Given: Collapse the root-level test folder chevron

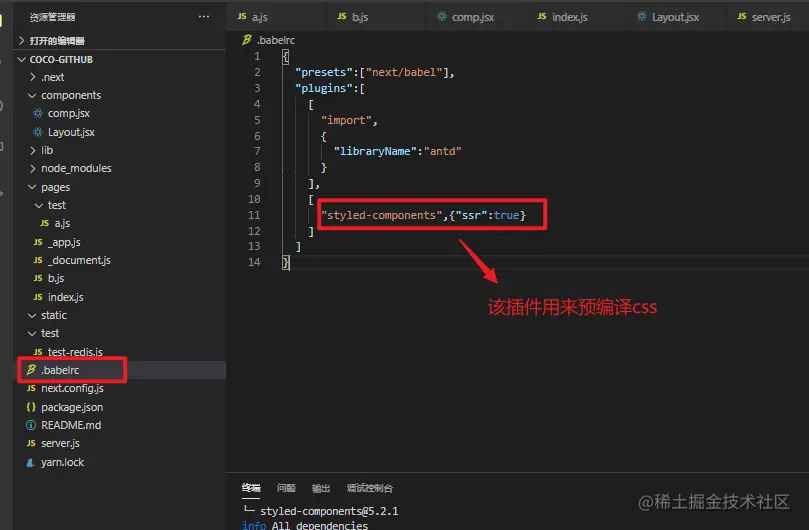Looking at the screenshot, I should (32, 333).
